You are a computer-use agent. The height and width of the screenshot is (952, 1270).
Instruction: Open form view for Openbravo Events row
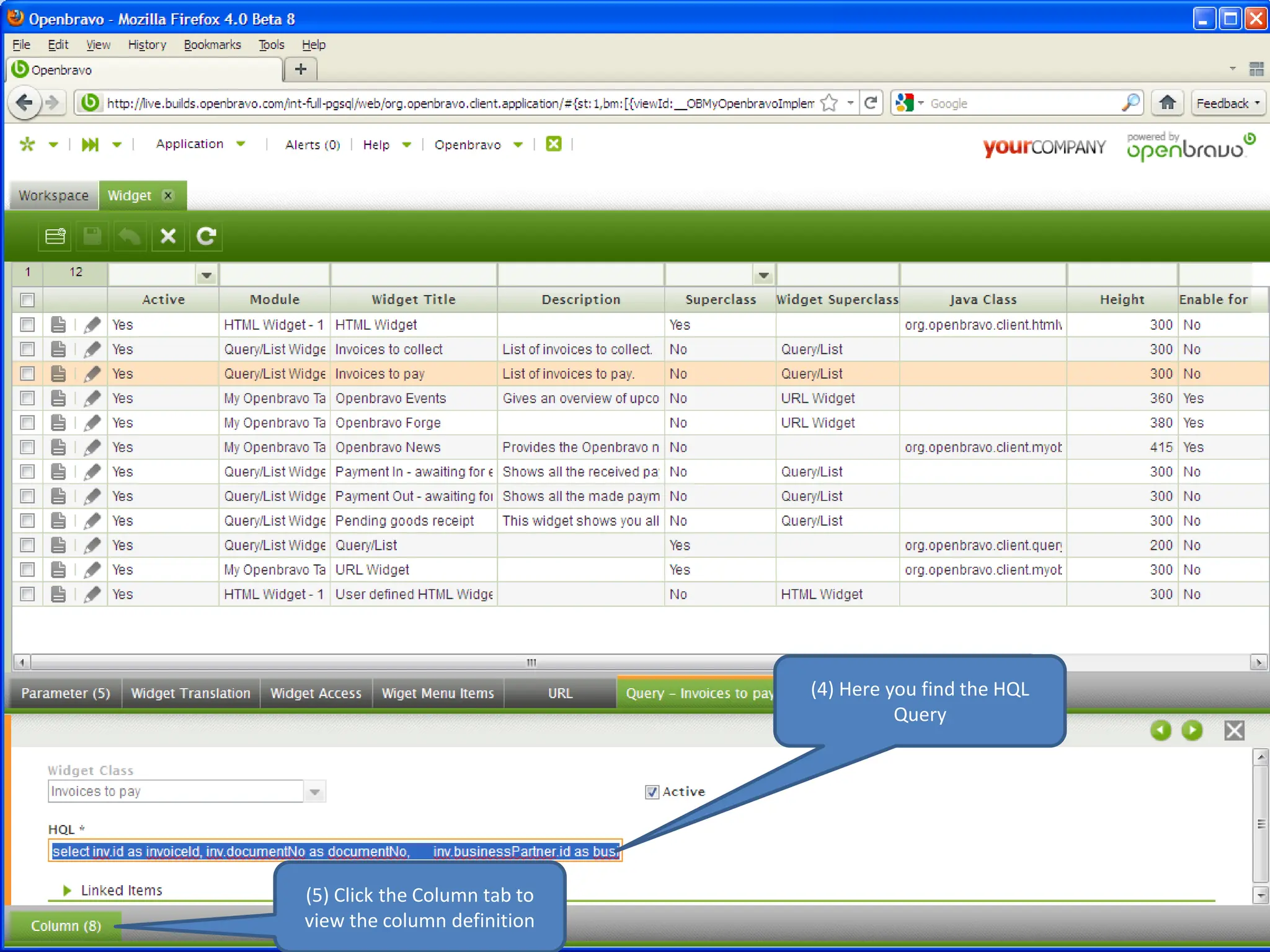pos(58,399)
